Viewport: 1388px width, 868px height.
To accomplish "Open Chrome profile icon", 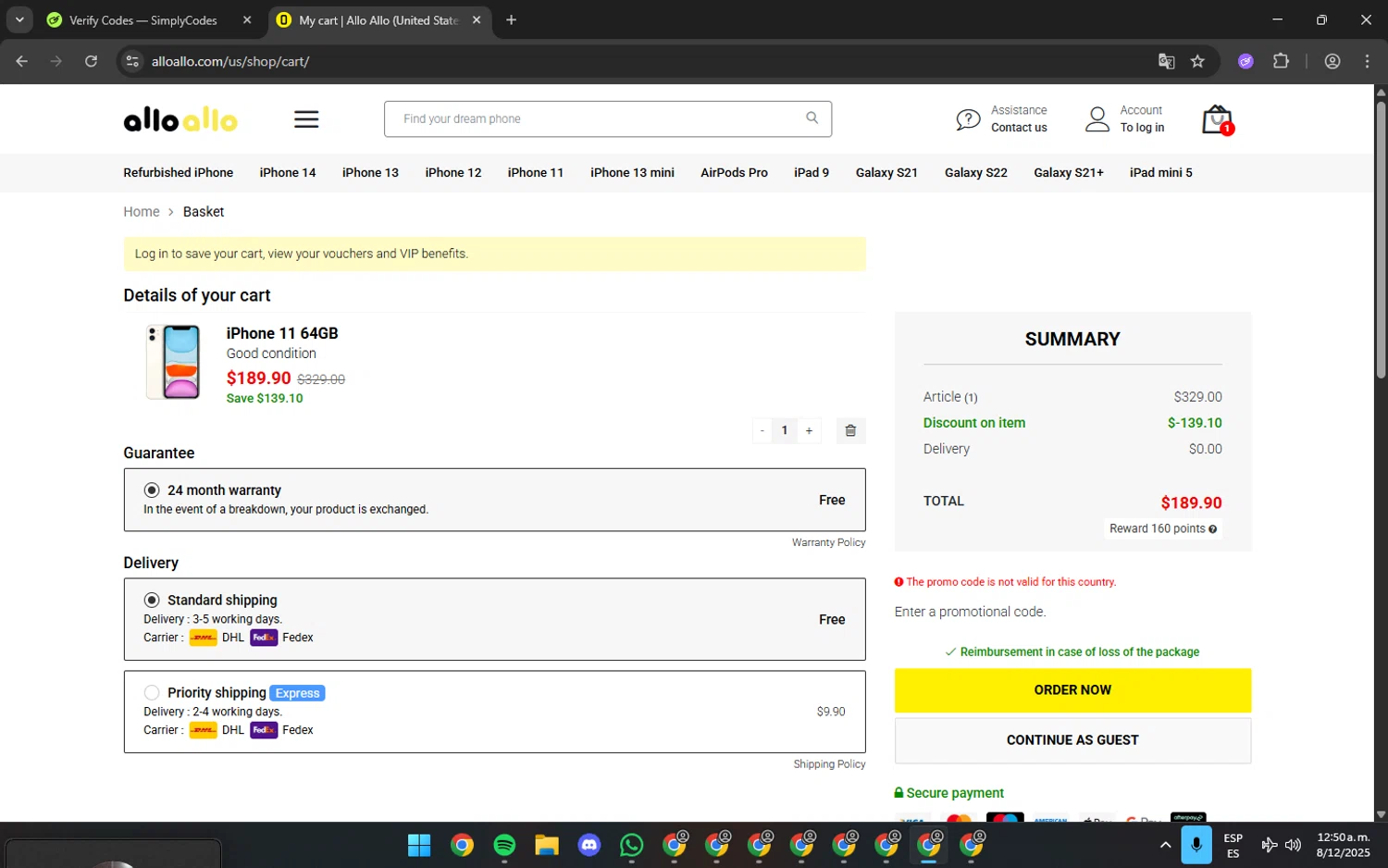I will [x=1332, y=61].
